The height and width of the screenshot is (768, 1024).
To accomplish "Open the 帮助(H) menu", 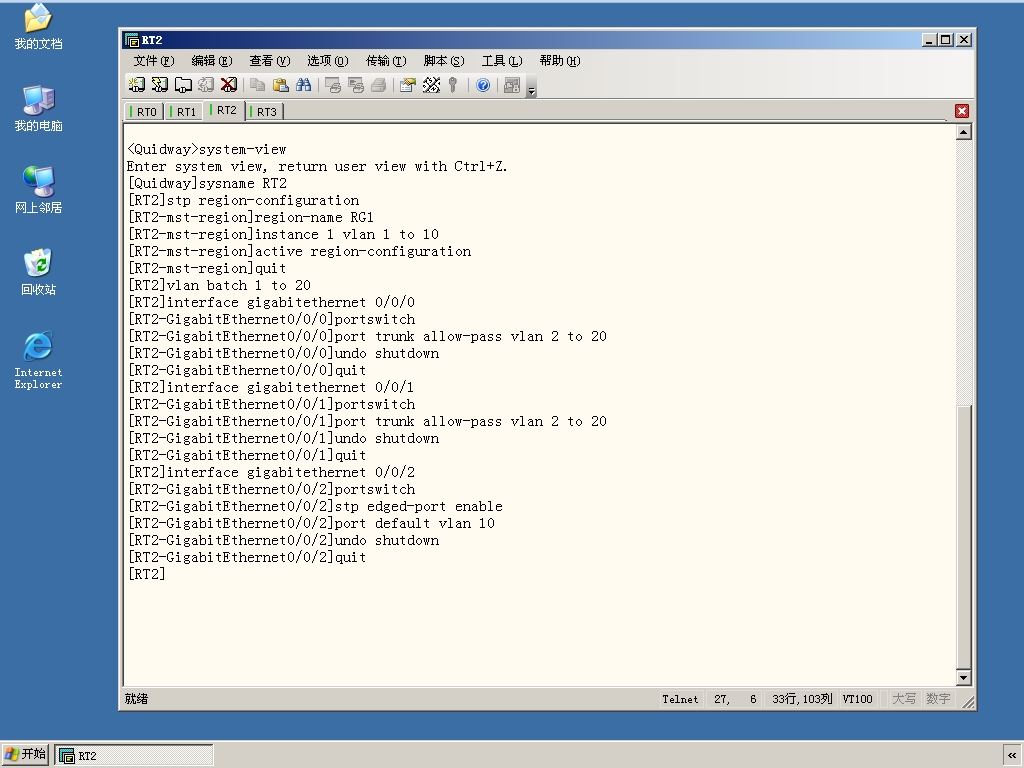I will pyautogui.click(x=560, y=61).
